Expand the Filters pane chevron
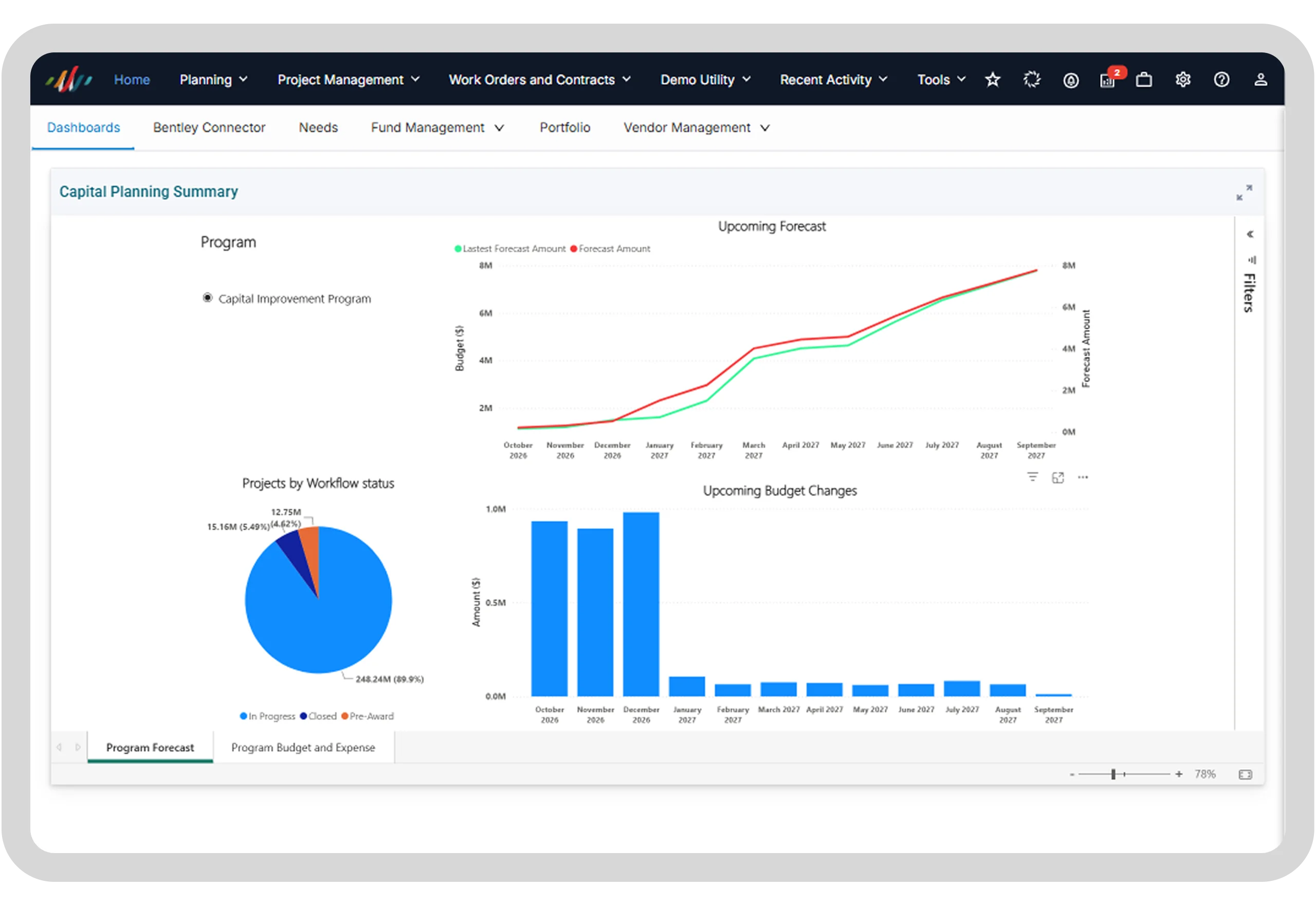 pos(1250,234)
